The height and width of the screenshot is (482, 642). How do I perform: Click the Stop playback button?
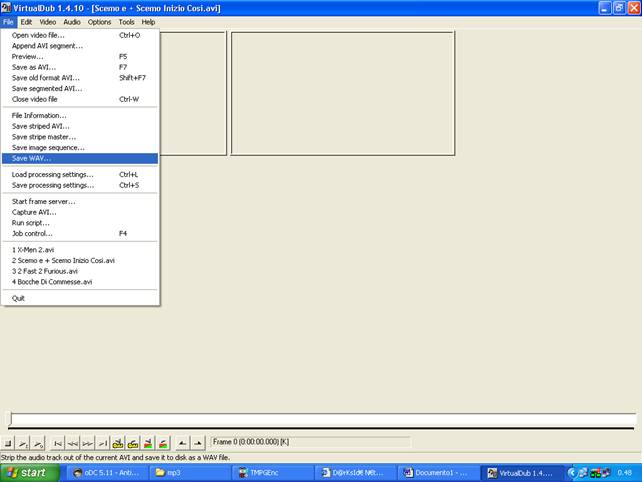[8, 443]
